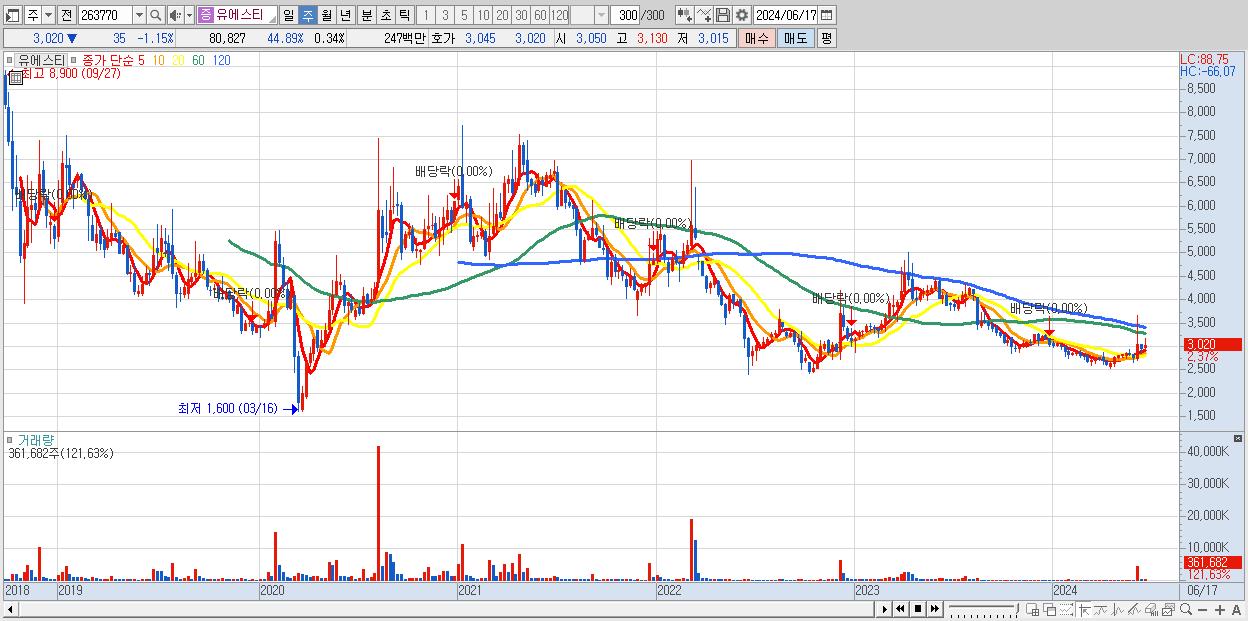
Task: Click the candle count field 300
Action: tap(625, 15)
